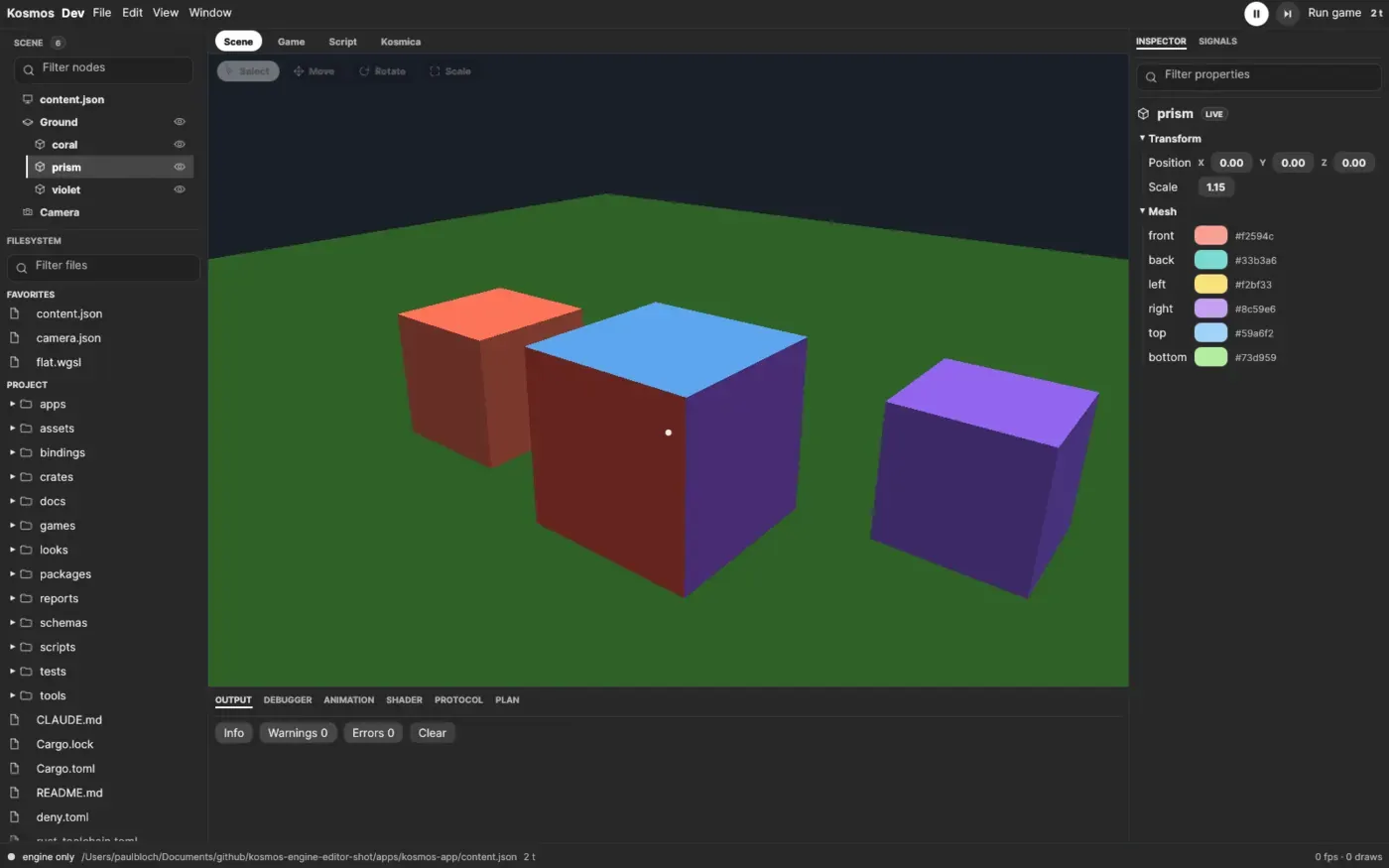Toggle visibility of the violet node
Viewport: 1389px width, 868px height.
pos(180,189)
